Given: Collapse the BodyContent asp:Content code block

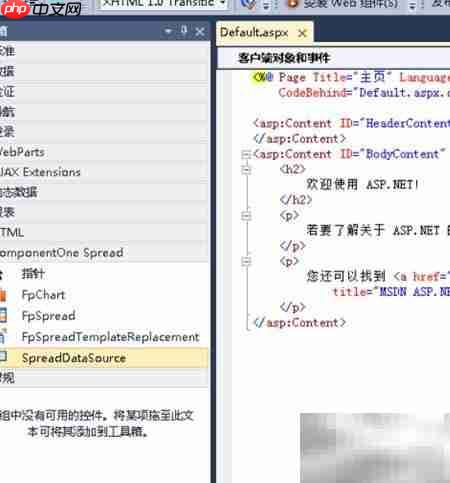Looking at the screenshot, I should [x=246, y=154].
